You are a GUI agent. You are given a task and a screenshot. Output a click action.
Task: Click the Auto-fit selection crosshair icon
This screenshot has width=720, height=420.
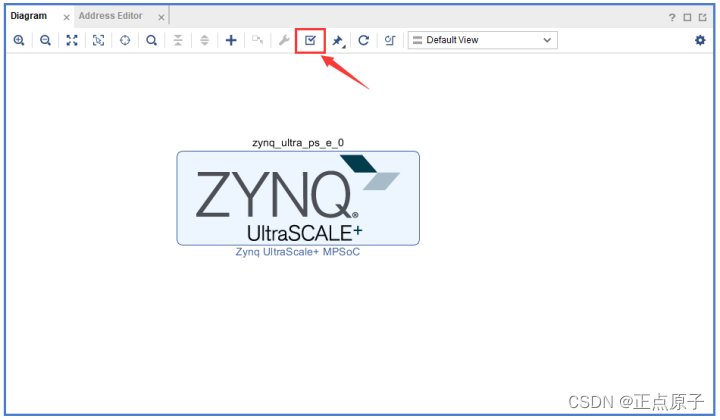click(x=125, y=40)
